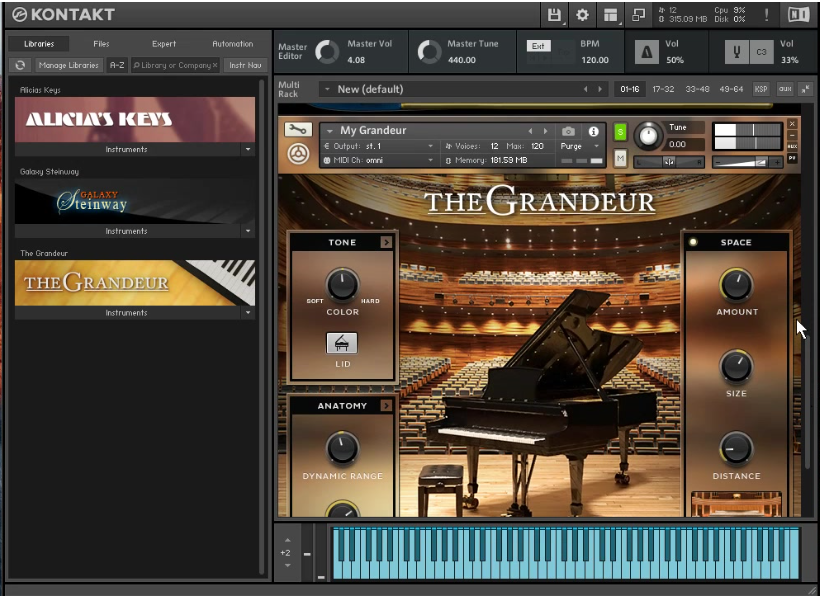Expand the TONE panel arrow
This screenshot has height=598, width=820.
coord(386,242)
